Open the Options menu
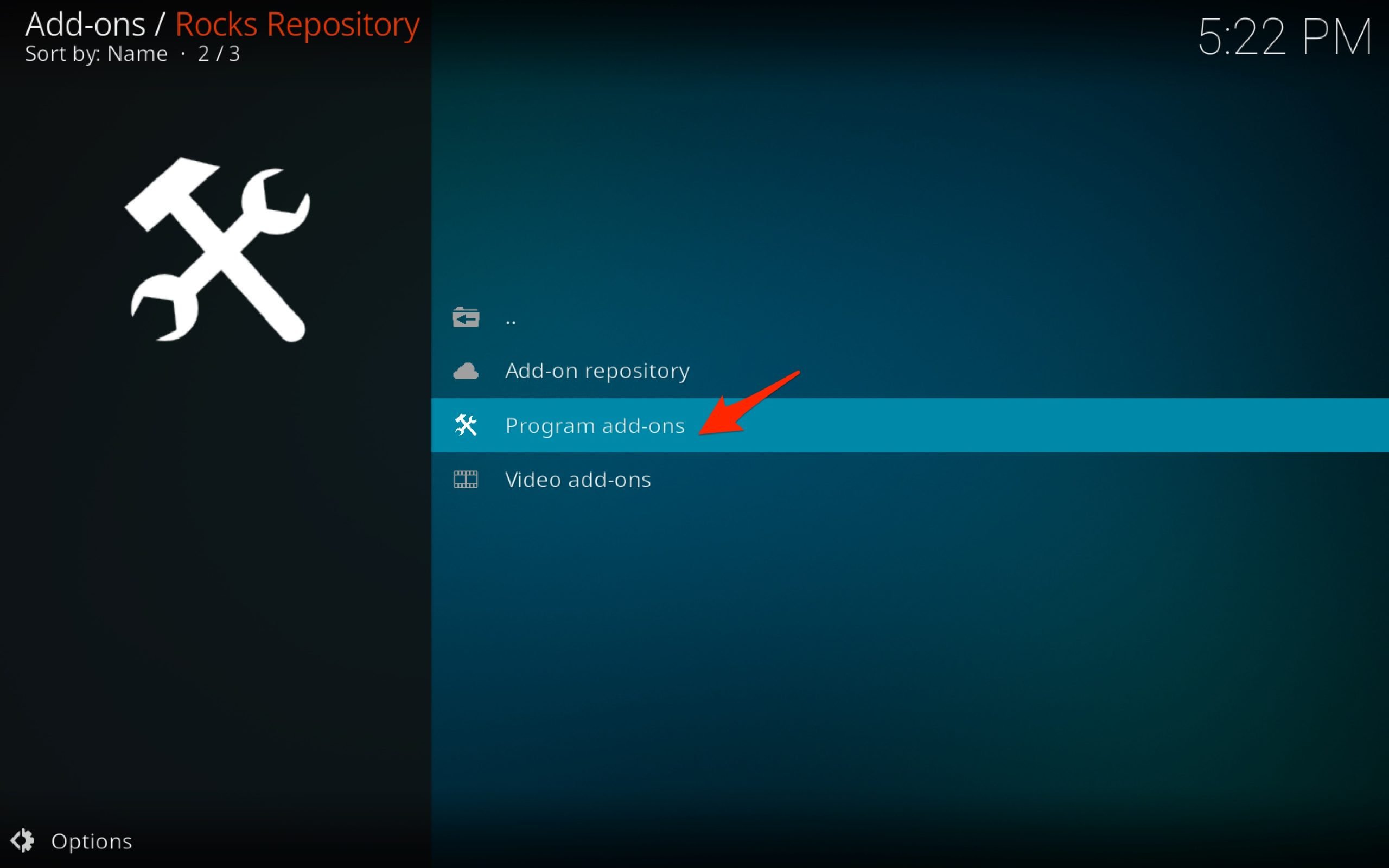The height and width of the screenshot is (868, 1389). pos(91,840)
